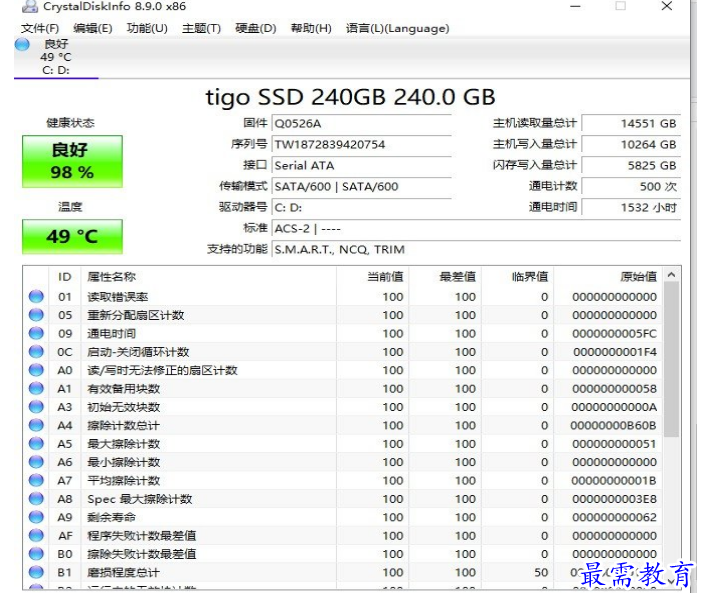This screenshot has height=606, width=702.
Task: Click the SMART list vertical scrollbar thumb
Action: coord(671,359)
